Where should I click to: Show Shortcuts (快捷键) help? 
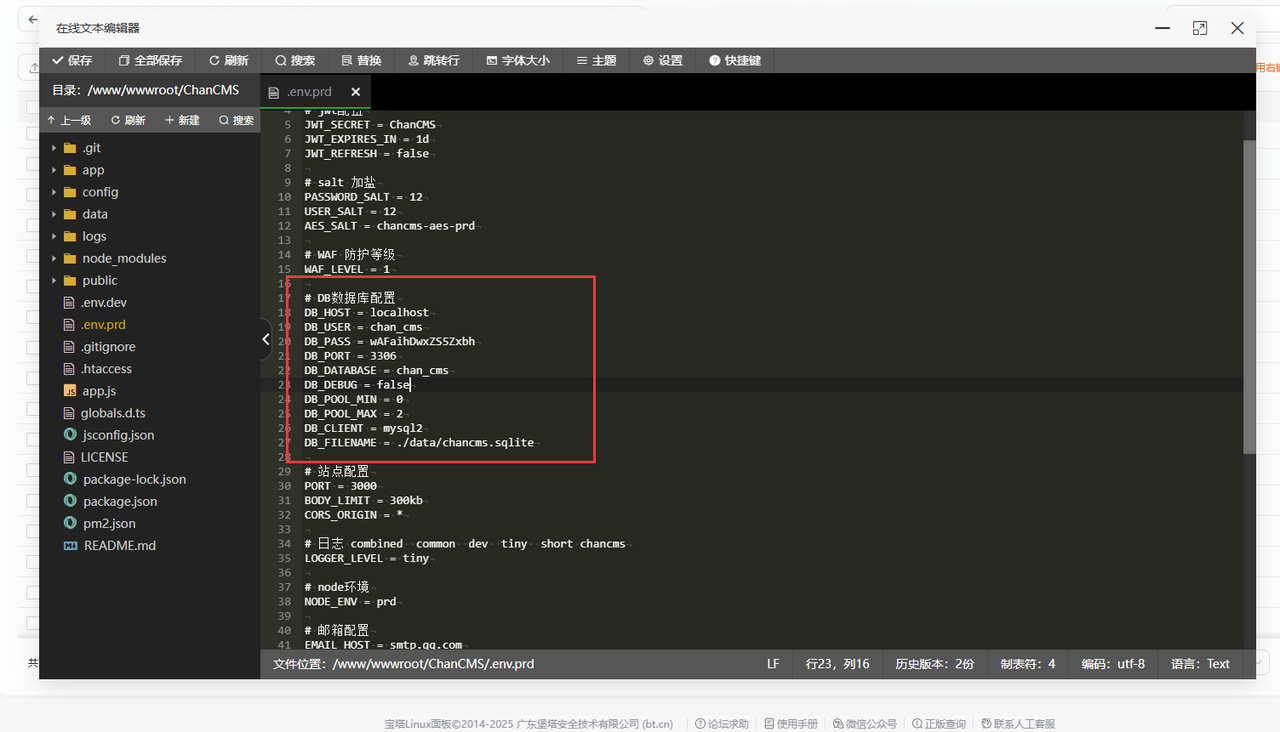[x=735, y=61]
